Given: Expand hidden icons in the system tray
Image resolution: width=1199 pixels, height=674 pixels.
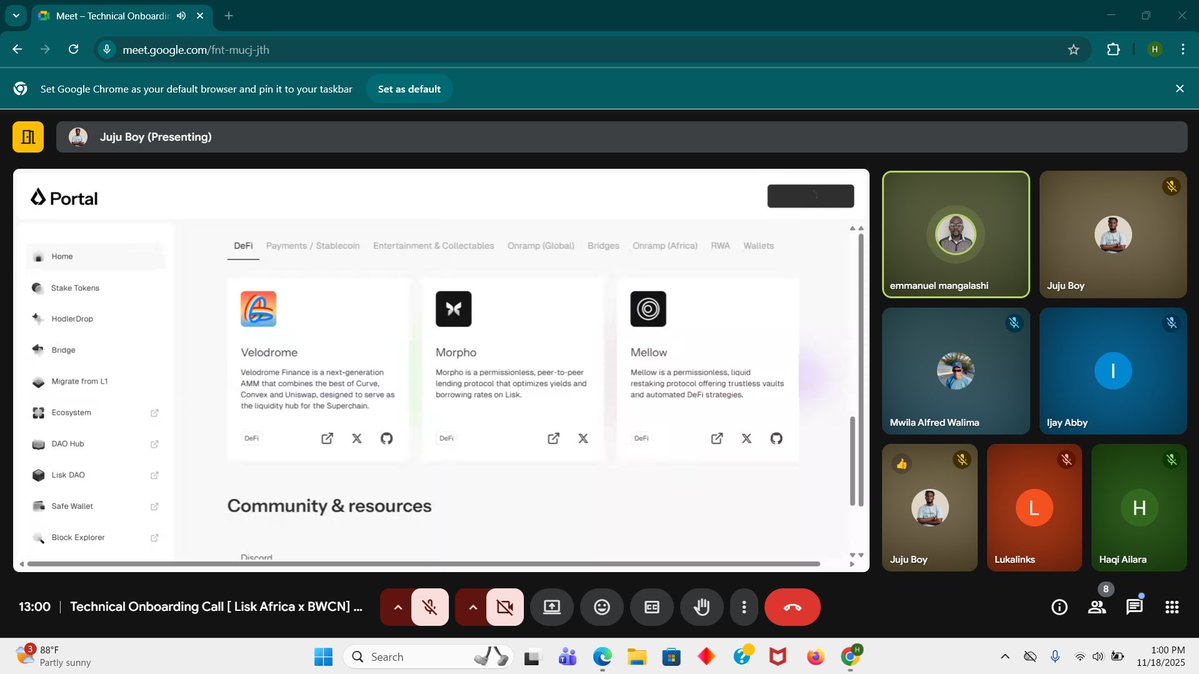Looking at the screenshot, I should coord(1004,656).
